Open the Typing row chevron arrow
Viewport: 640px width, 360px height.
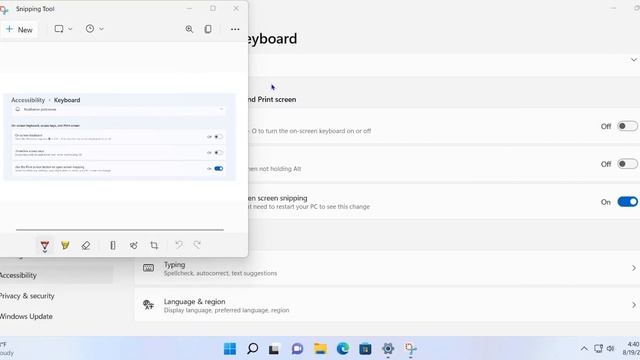pos(634,268)
